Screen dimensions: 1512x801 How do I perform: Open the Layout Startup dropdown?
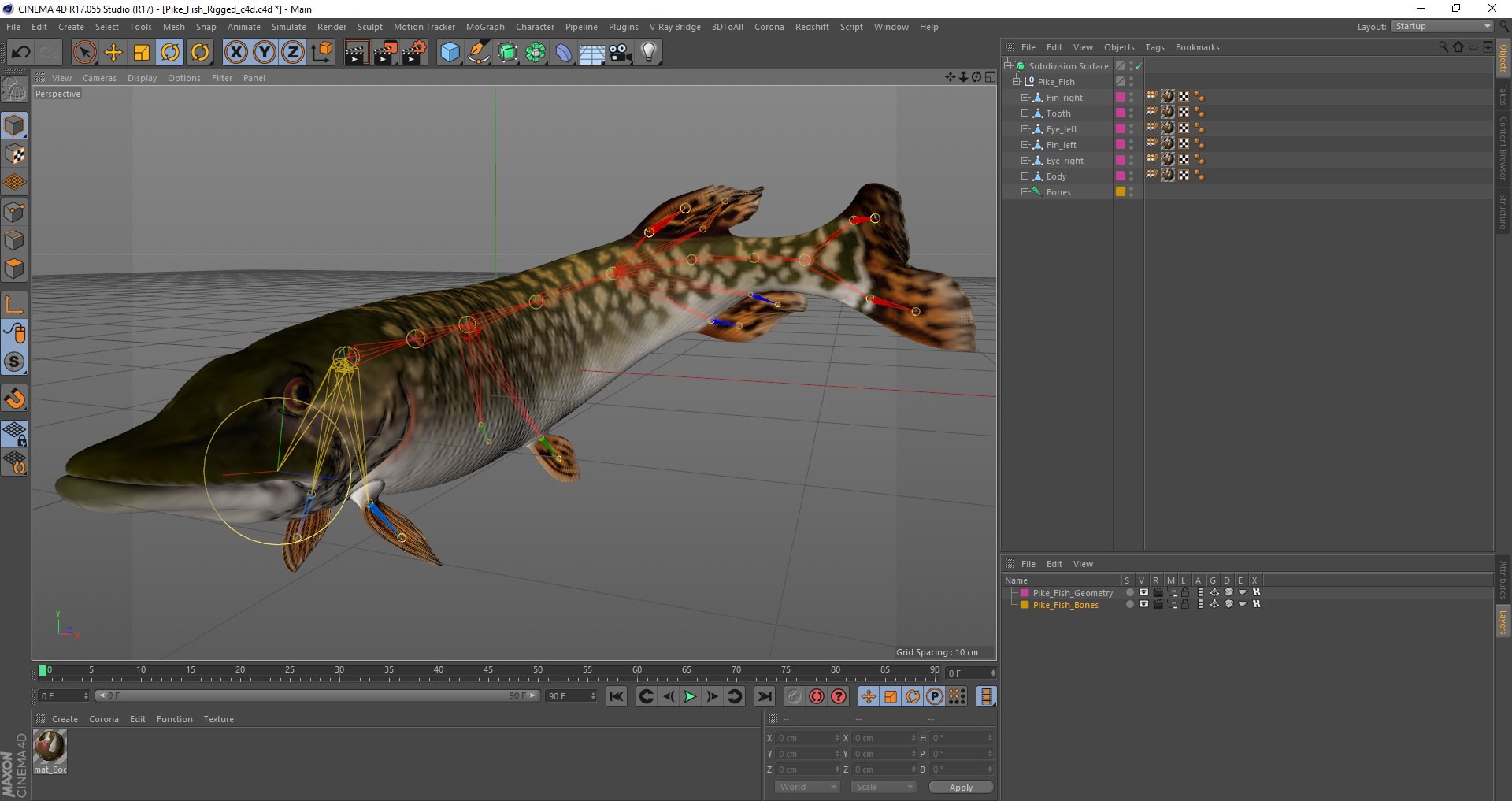1443,27
